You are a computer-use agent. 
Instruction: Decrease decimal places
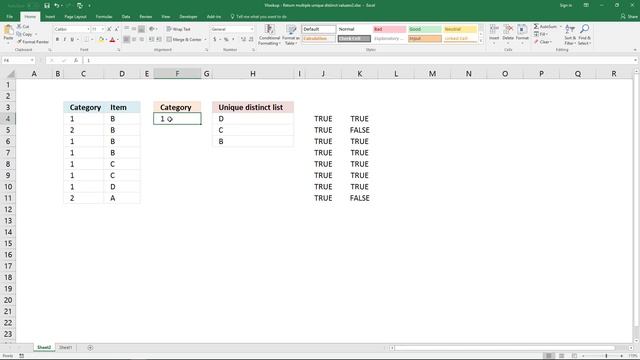pos(251,40)
